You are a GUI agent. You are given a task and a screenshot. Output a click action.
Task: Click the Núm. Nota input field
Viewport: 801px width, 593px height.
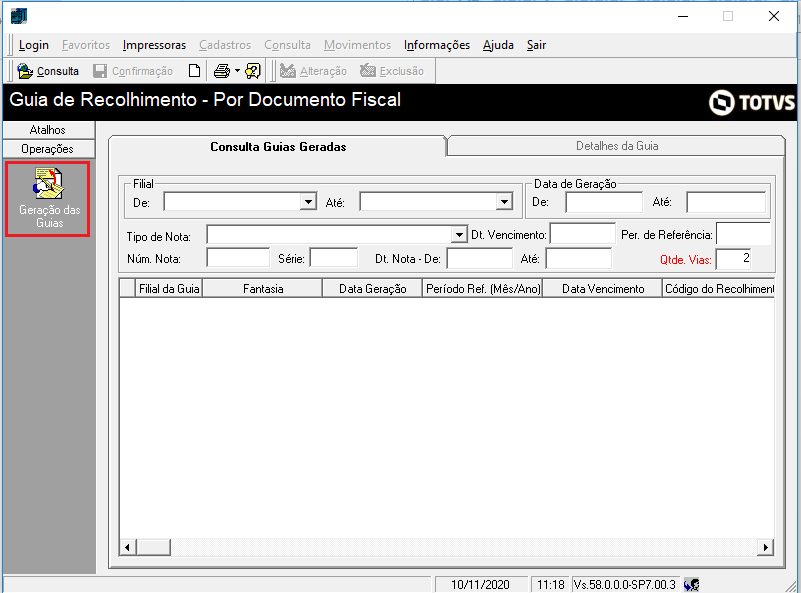[x=238, y=257]
